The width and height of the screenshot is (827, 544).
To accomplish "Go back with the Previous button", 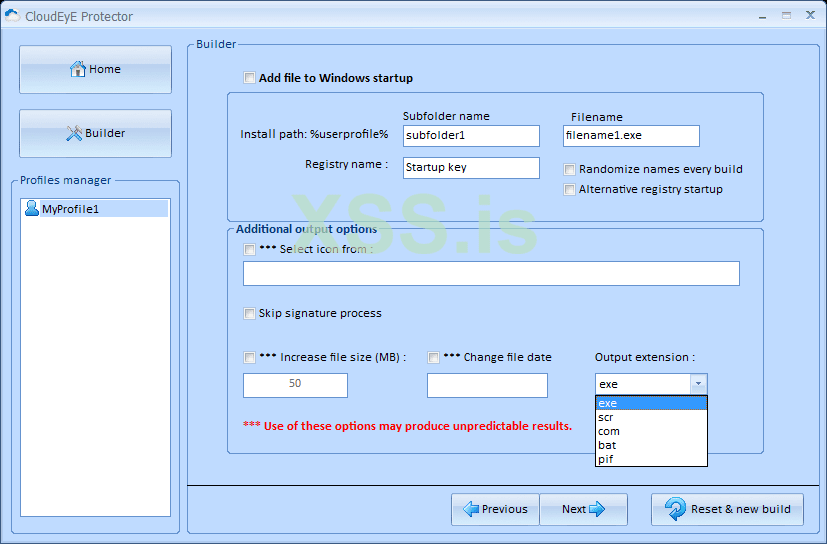I will pyautogui.click(x=495, y=509).
